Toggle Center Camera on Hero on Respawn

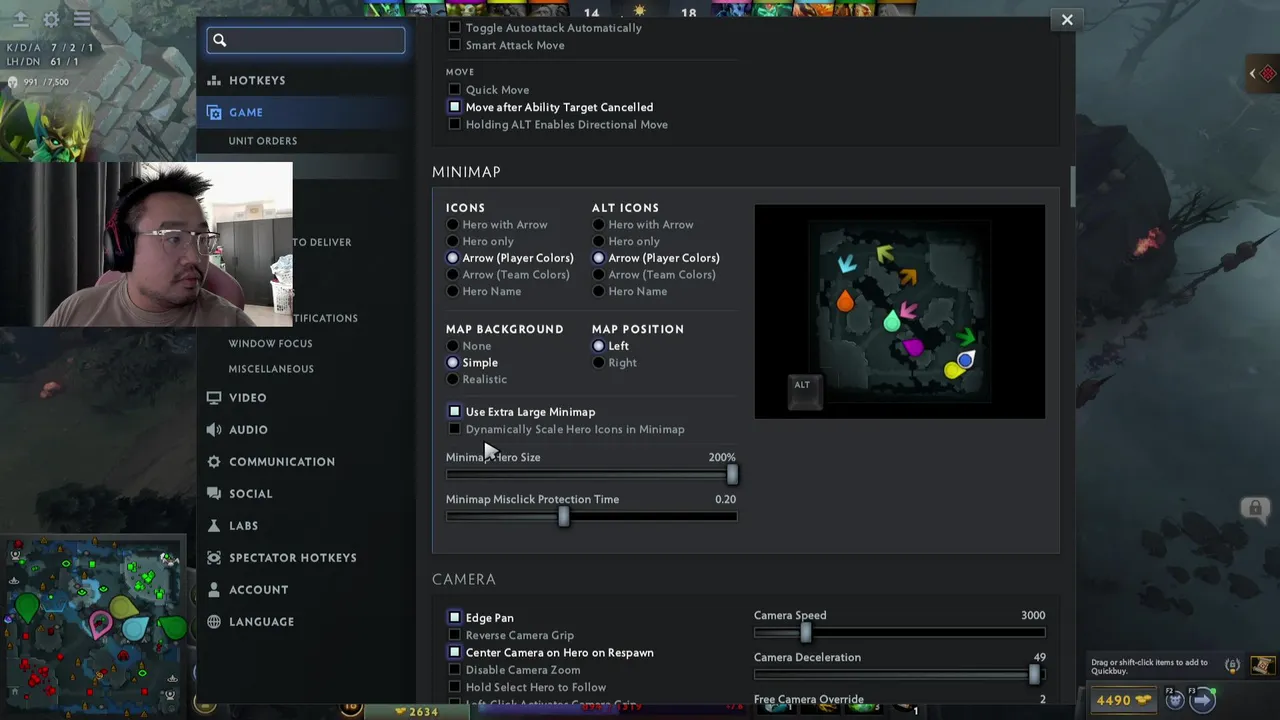(455, 652)
